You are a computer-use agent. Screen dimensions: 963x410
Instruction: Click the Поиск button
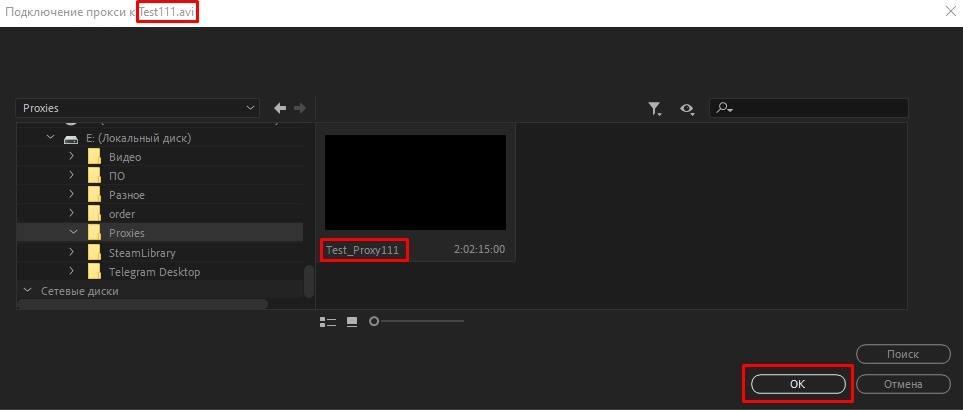pyautogui.click(x=903, y=354)
